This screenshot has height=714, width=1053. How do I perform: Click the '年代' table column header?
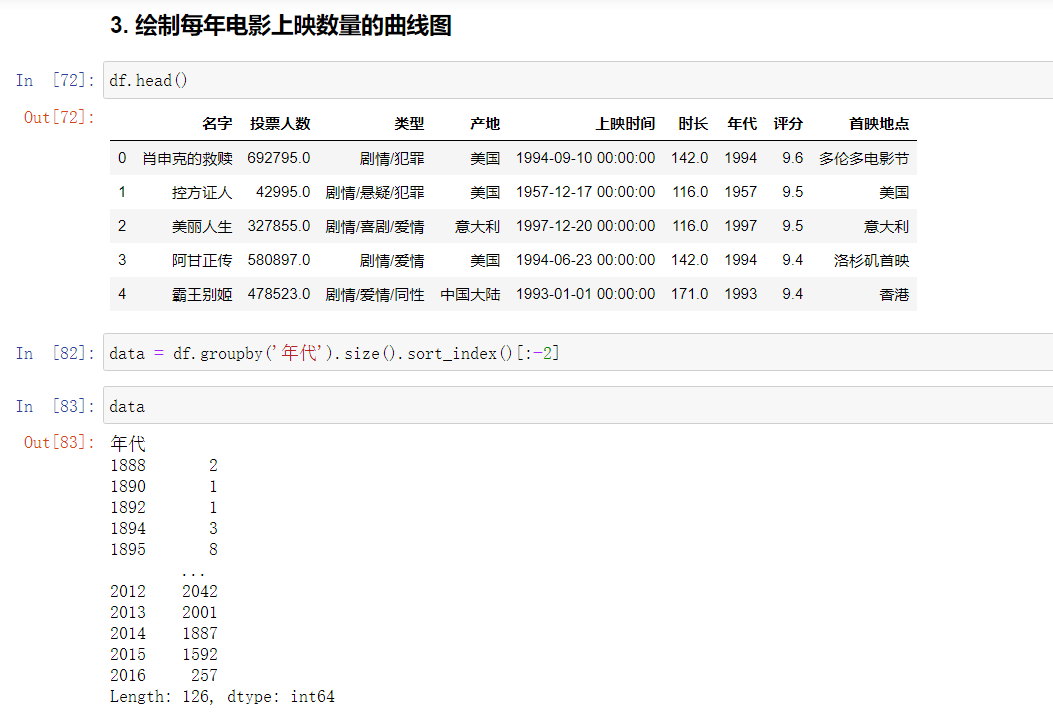[x=742, y=124]
